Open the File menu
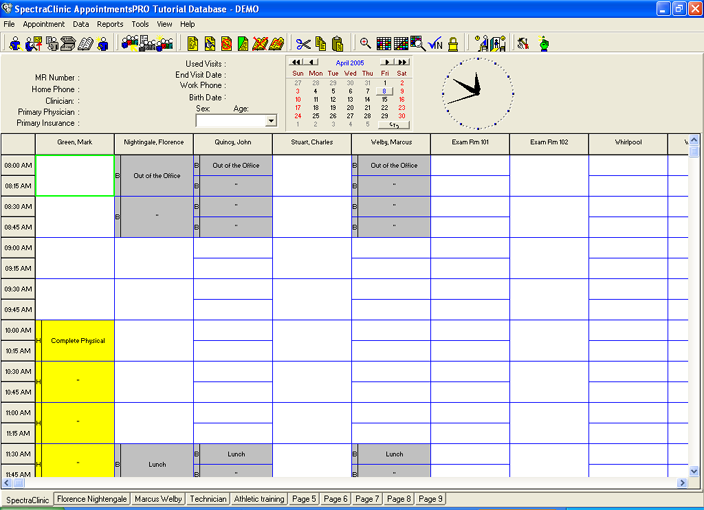This screenshot has height=510, width=704. click(x=9, y=24)
